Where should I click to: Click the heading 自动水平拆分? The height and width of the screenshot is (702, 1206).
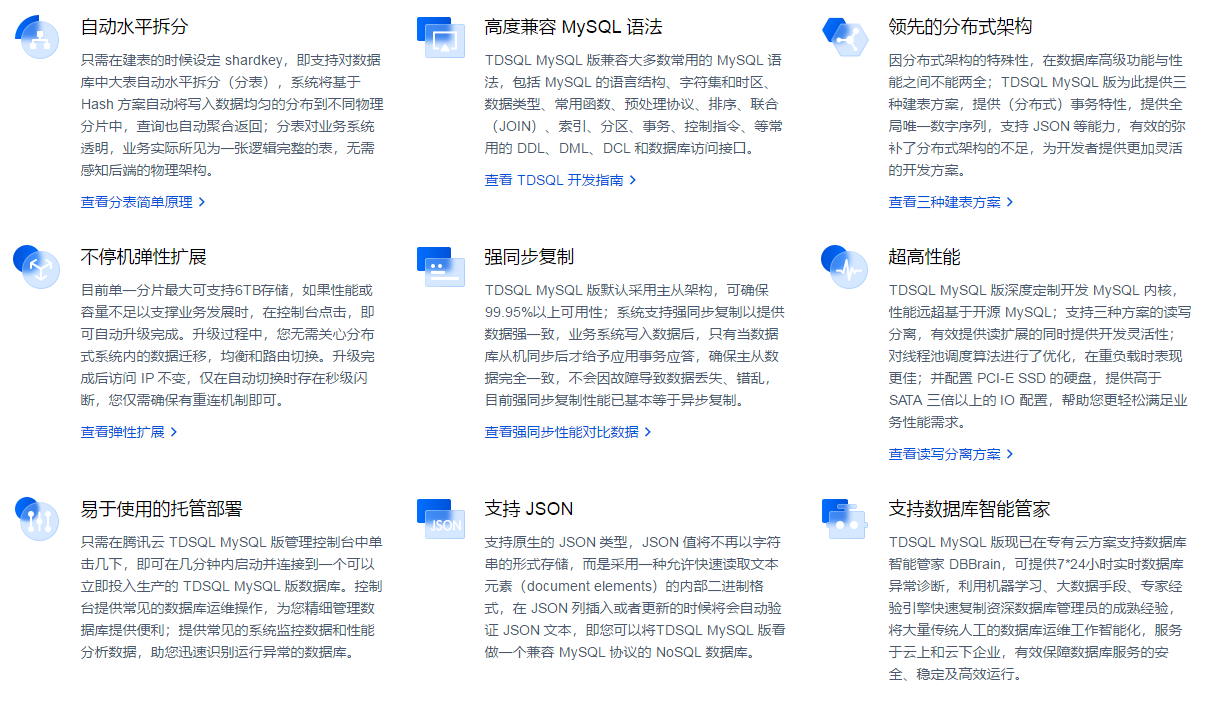tap(134, 27)
